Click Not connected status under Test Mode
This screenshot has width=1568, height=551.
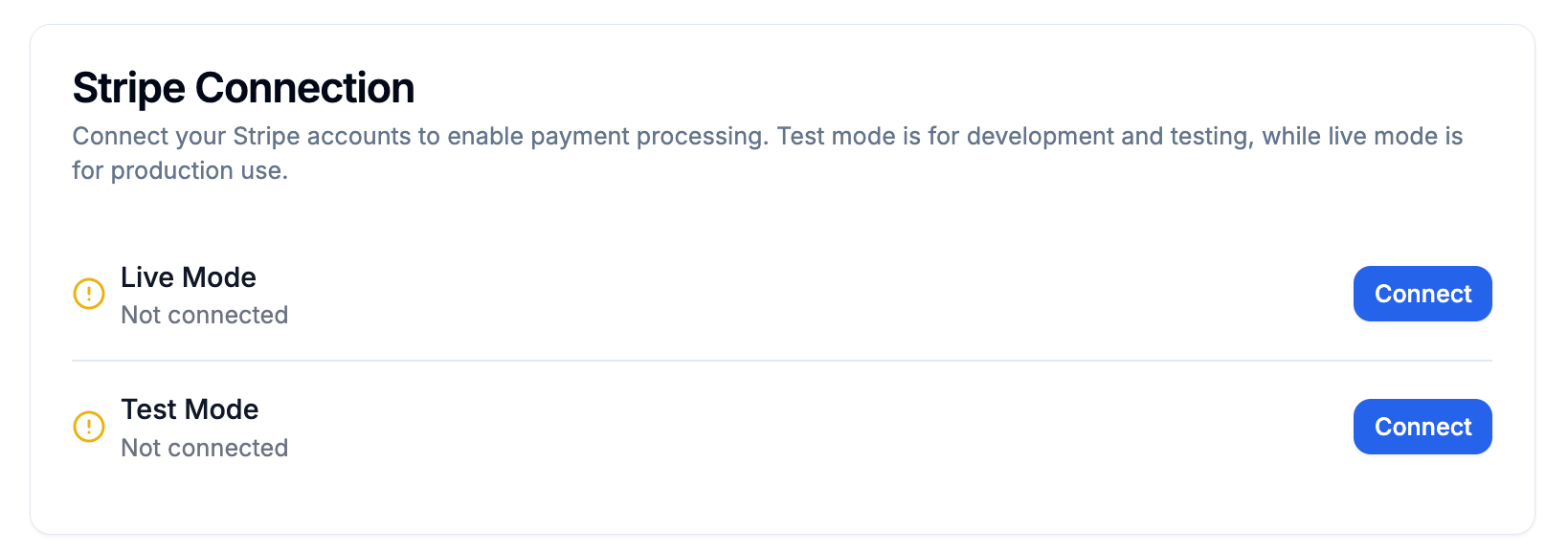tap(204, 448)
